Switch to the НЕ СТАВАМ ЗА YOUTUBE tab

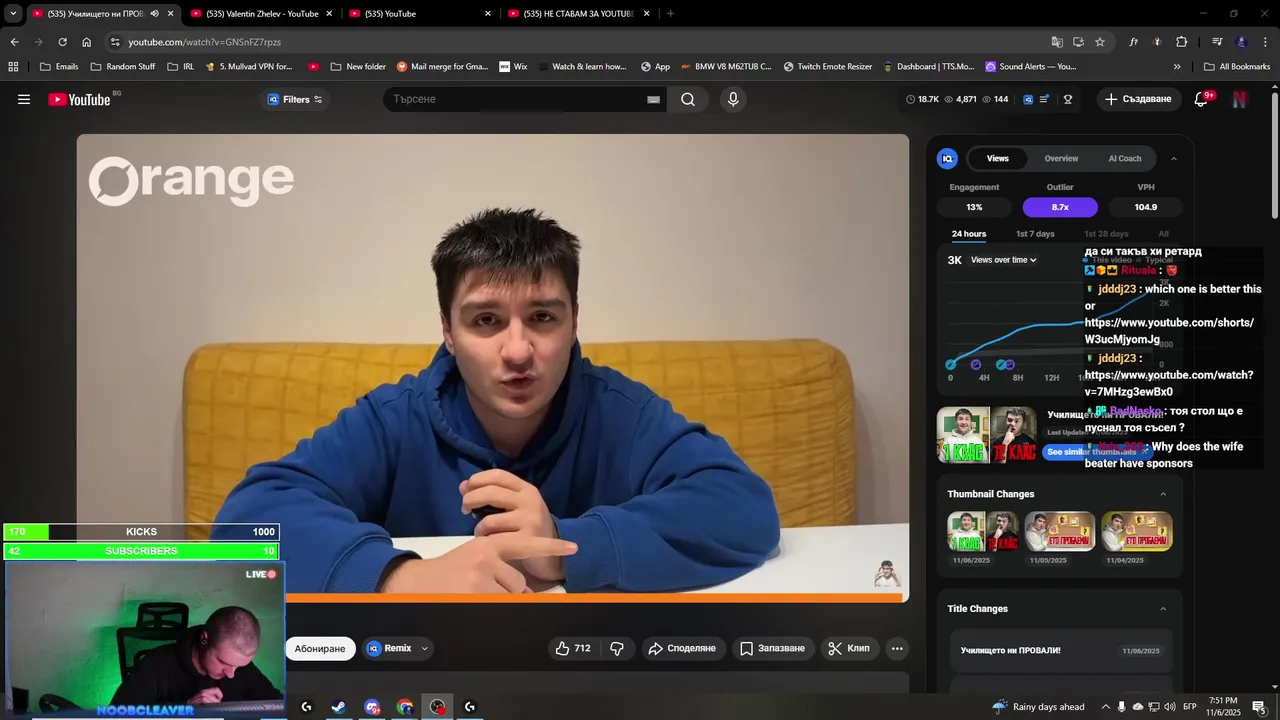click(x=578, y=14)
